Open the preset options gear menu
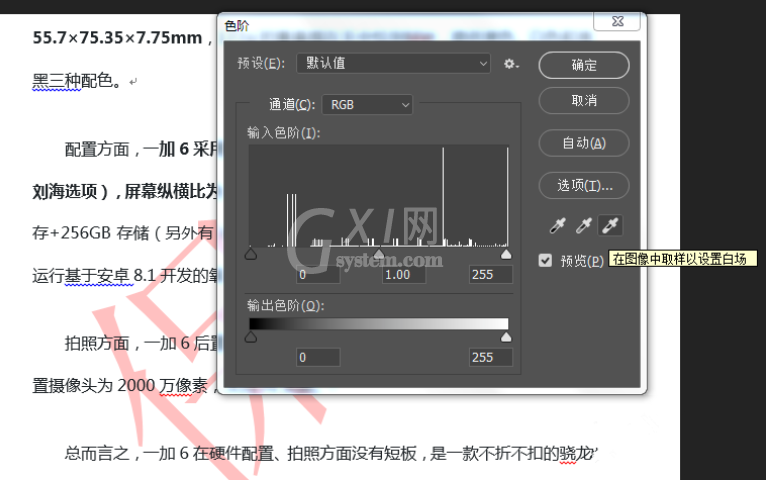 point(511,63)
